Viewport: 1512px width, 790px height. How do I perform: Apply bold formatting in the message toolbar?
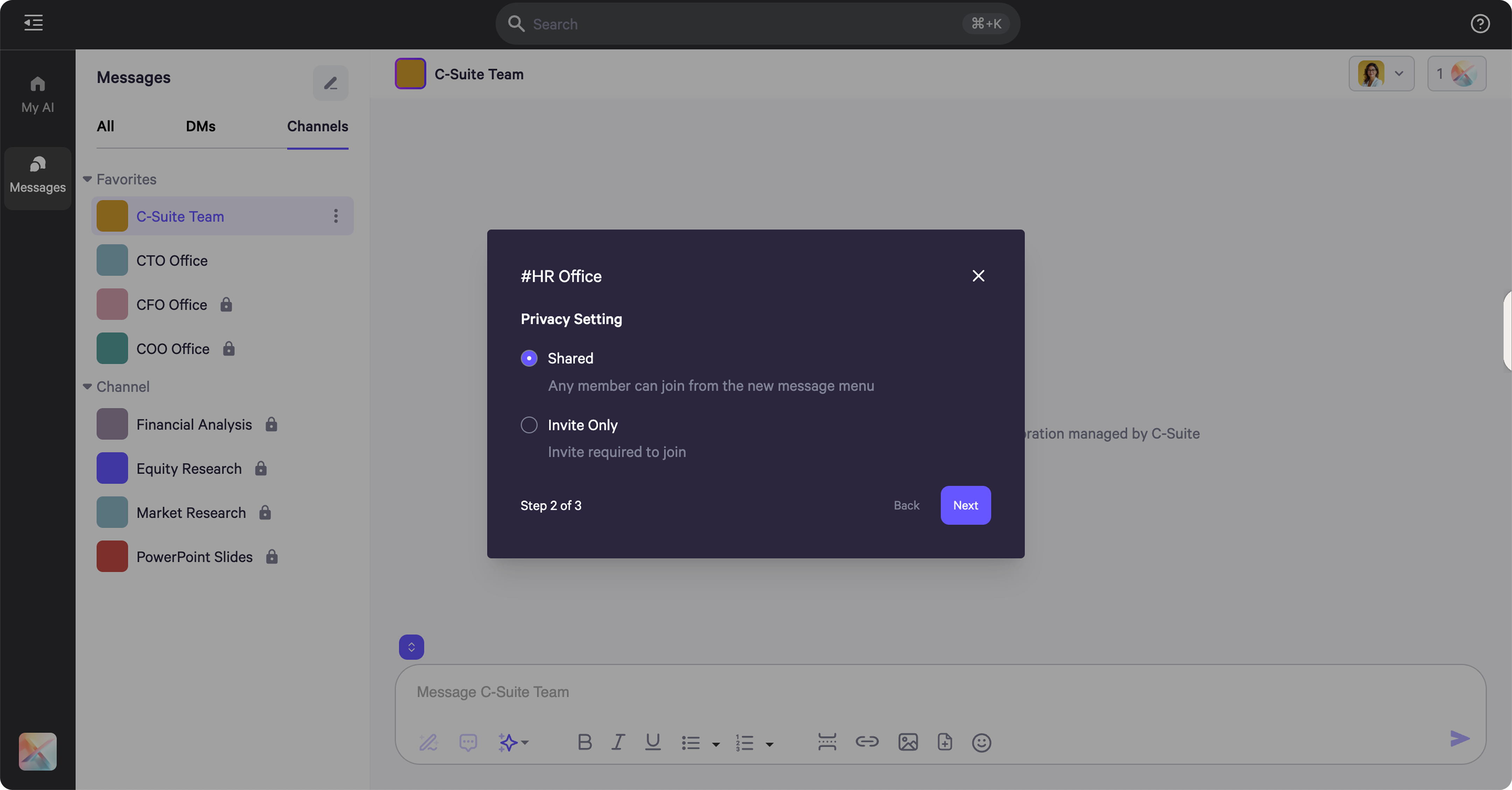click(584, 742)
